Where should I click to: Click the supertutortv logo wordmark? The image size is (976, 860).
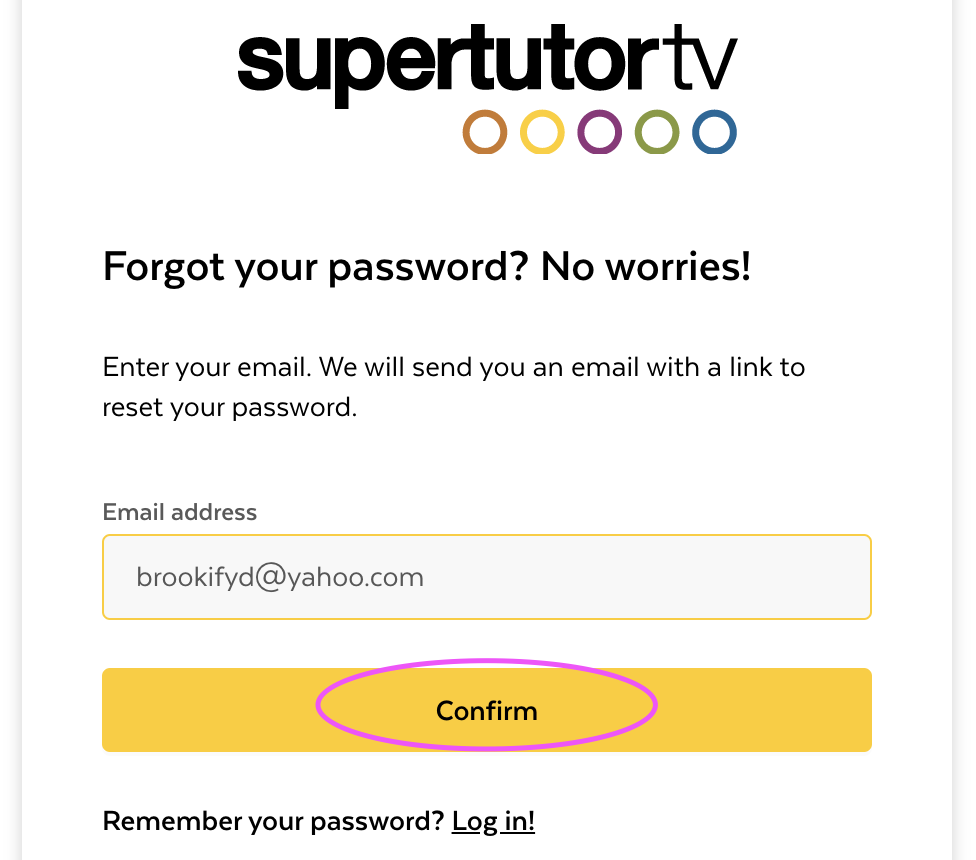487,65
